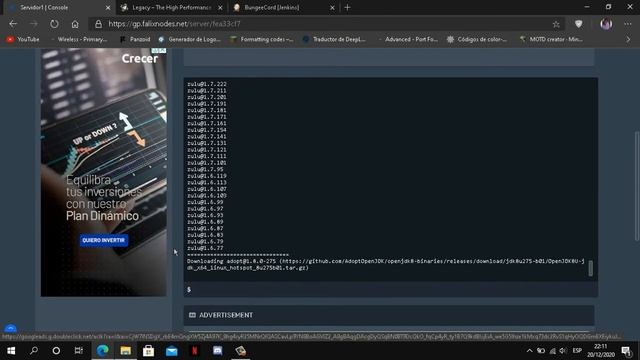Open Advanced Port Forwarding bookmark
The width and height of the screenshot is (640, 360).
(408, 39)
